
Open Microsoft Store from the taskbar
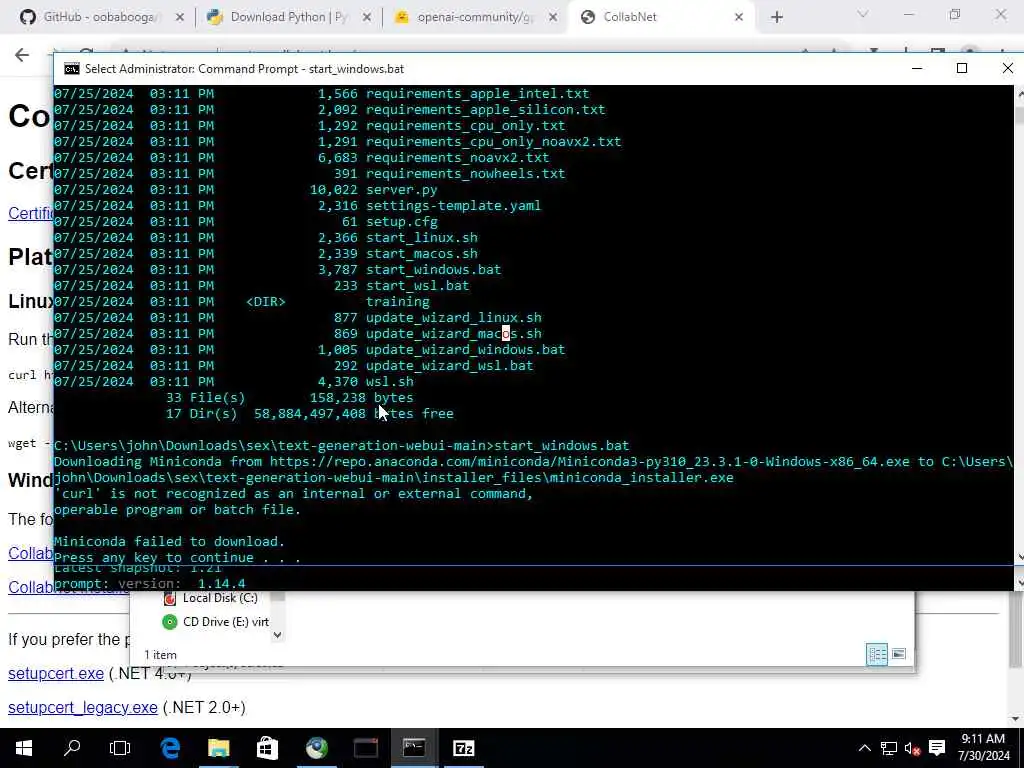[x=267, y=748]
